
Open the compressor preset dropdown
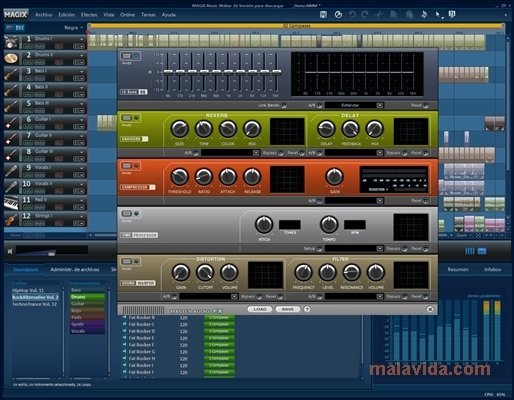pos(380,201)
